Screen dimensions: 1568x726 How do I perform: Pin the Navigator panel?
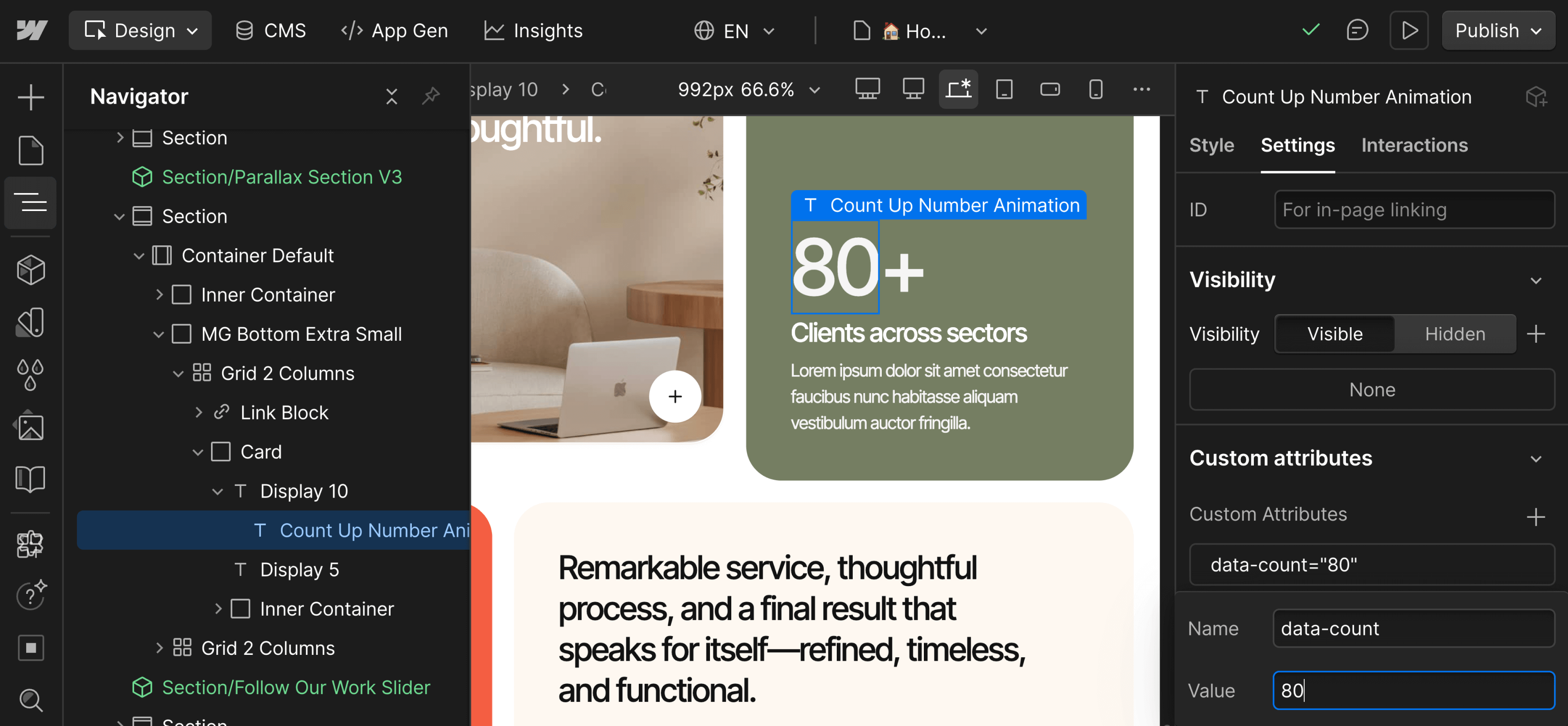(x=432, y=96)
